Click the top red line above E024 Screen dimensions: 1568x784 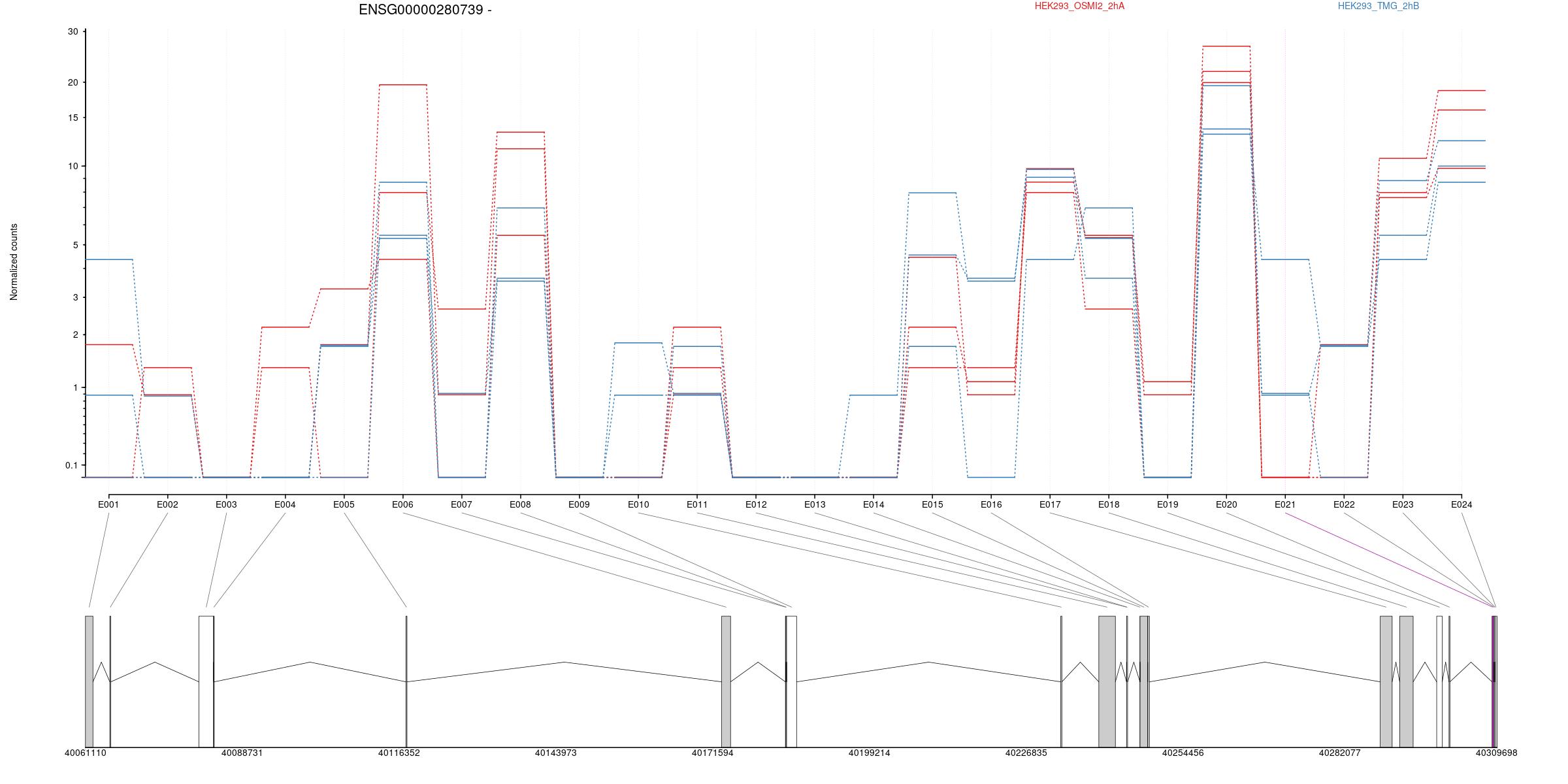point(1462,91)
